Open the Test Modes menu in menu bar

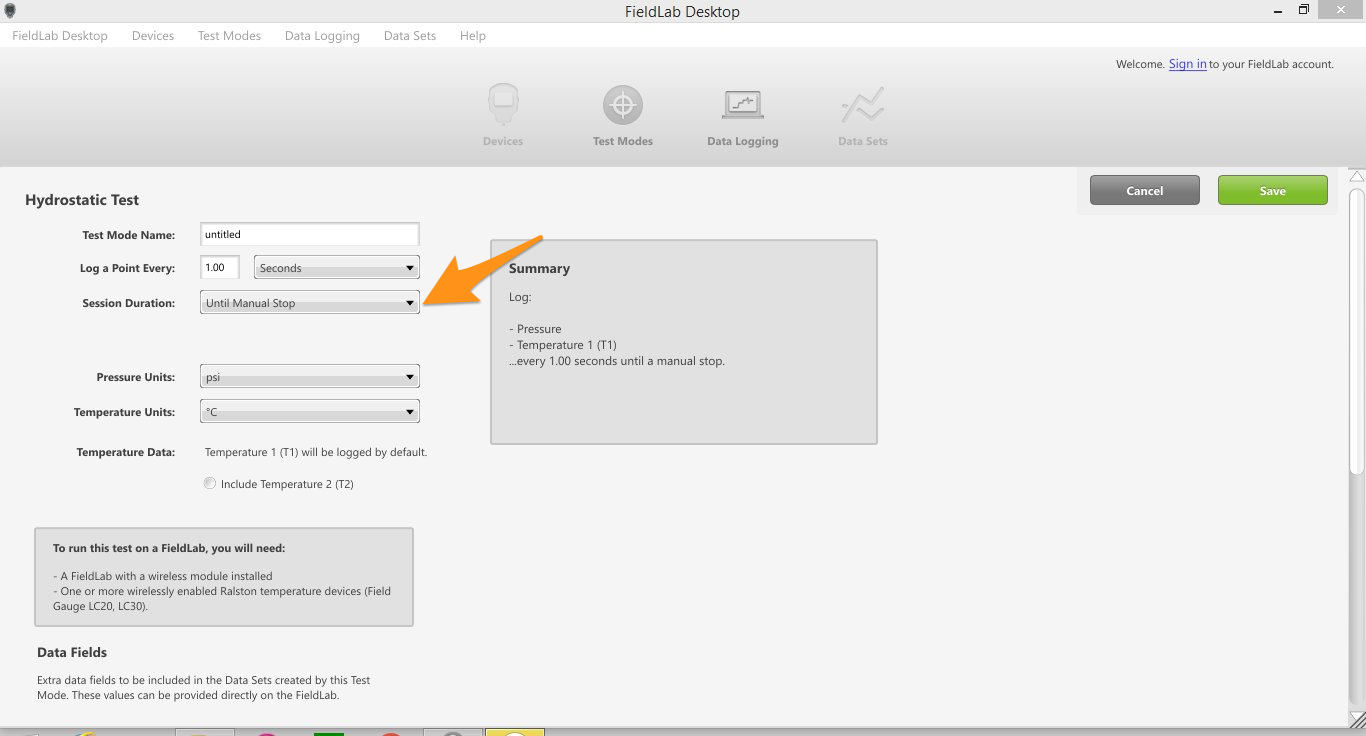[x=229, y=36]
